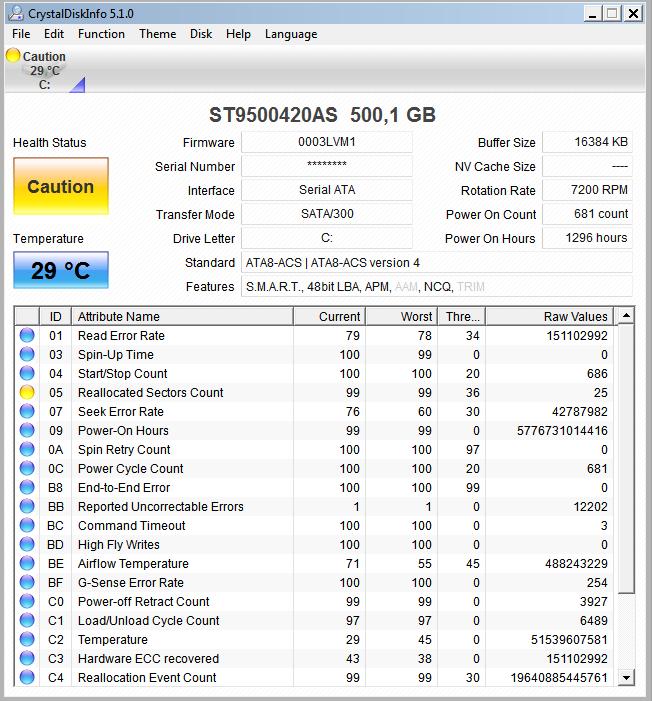
Task: Click the blue status orb for C2 Temperature
Action: tap(27, 639)
